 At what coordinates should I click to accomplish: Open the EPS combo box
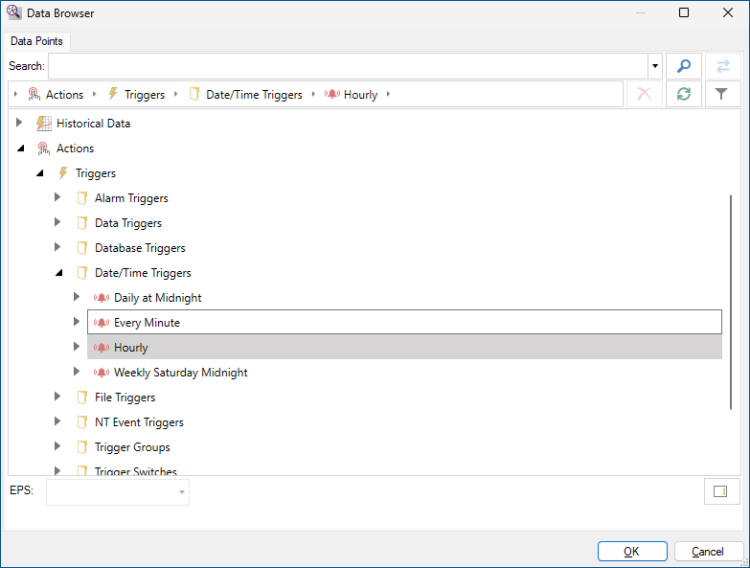click(x=118, y=492)
